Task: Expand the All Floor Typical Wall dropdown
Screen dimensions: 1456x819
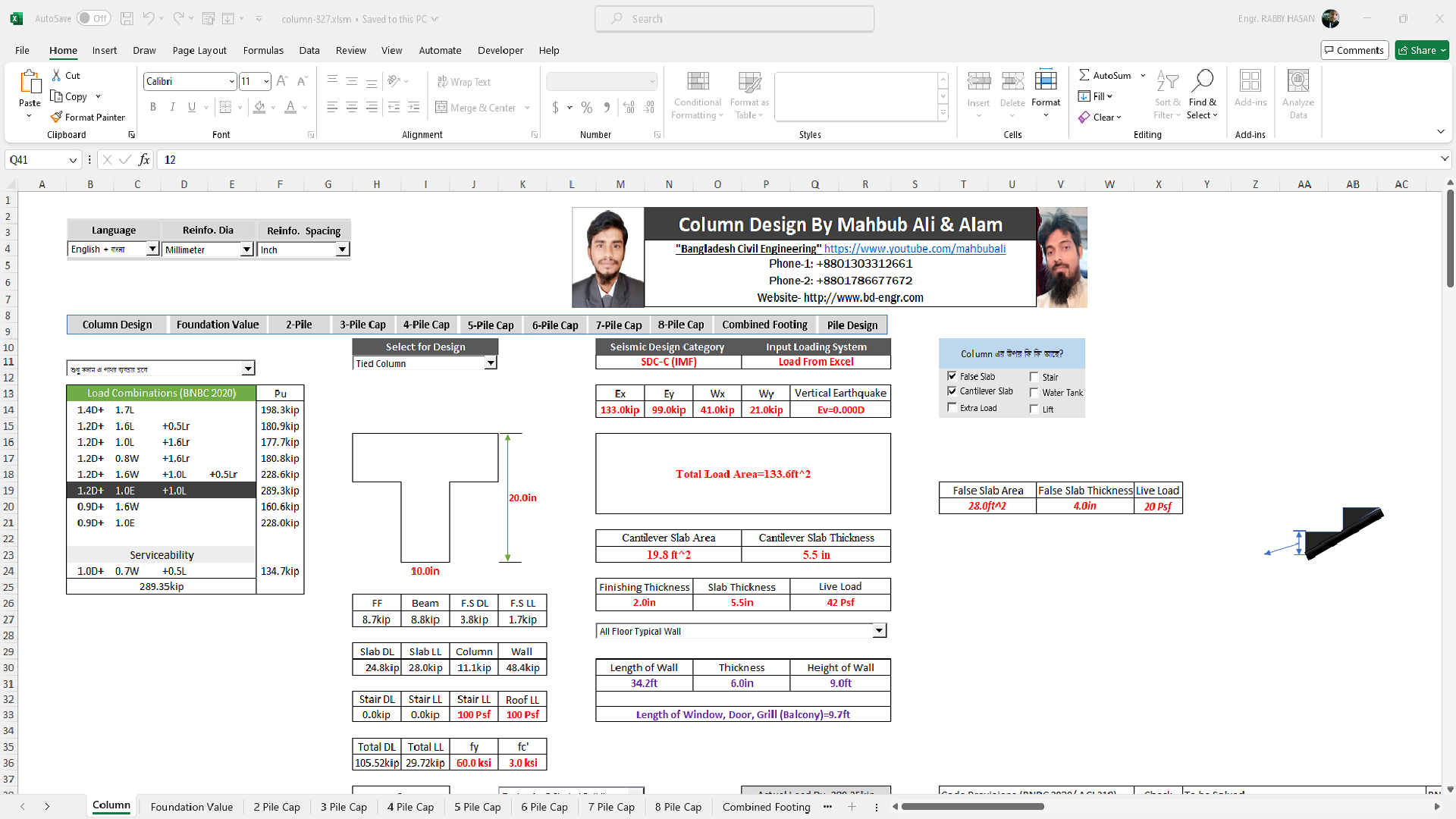Action: (x=879, y=631)
